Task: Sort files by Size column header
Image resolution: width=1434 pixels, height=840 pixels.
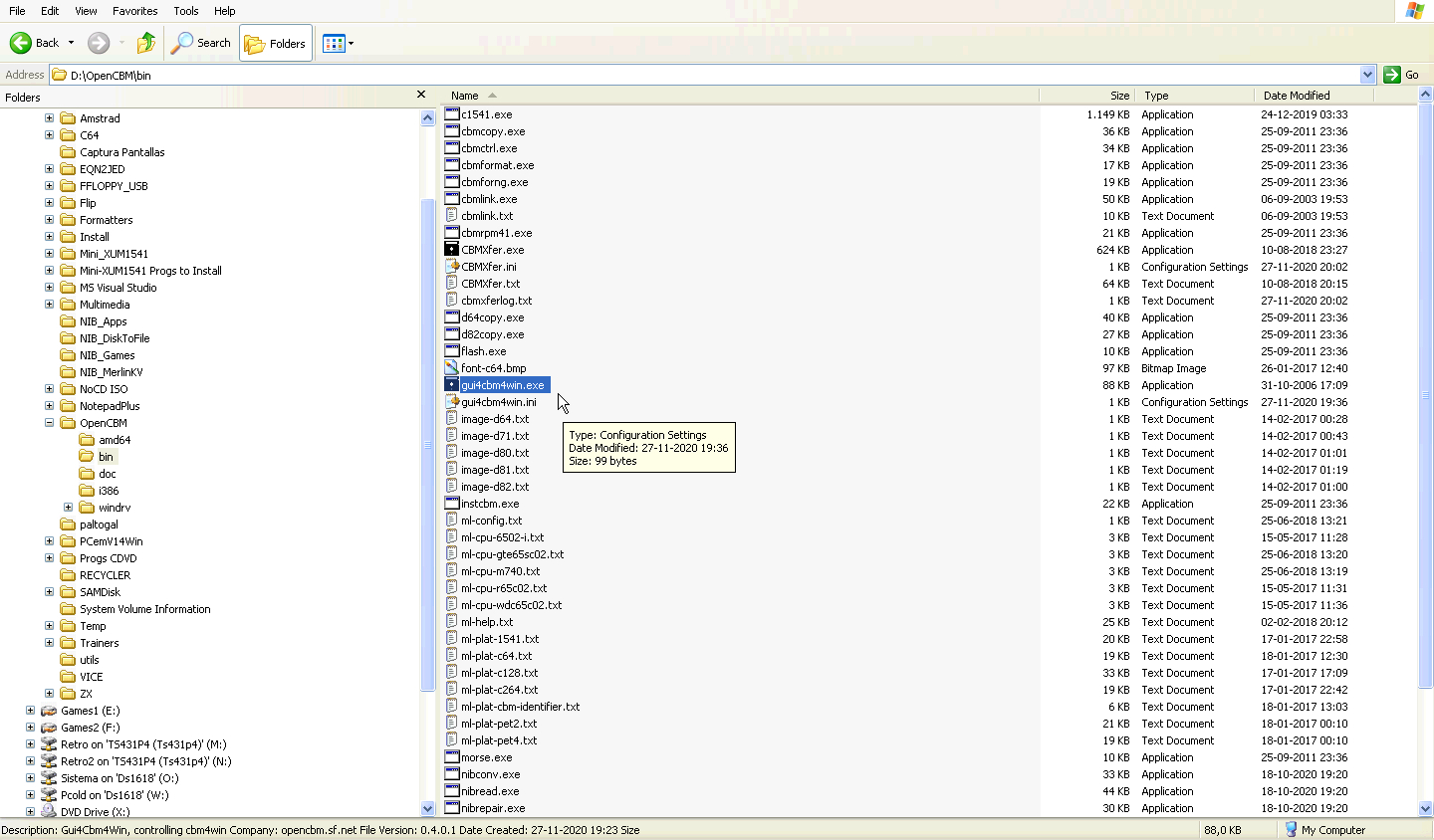Action: tap(1086, 96)
